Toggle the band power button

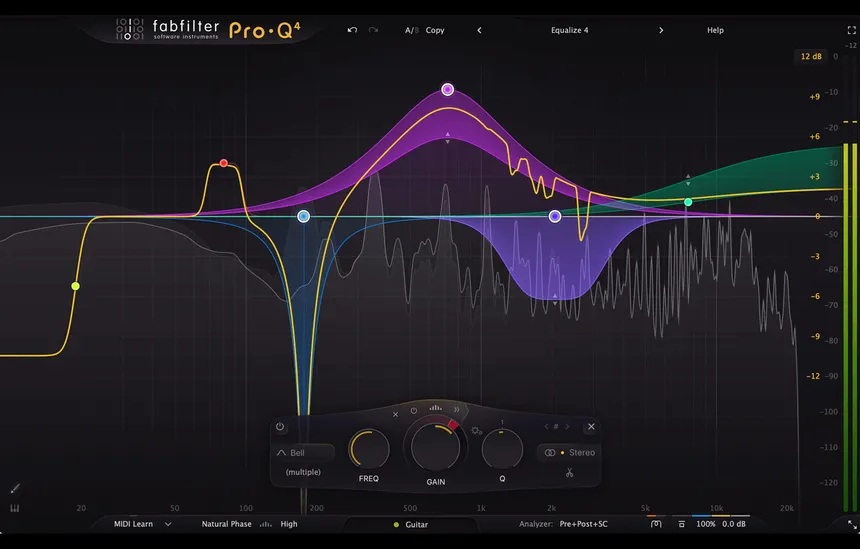280,426
